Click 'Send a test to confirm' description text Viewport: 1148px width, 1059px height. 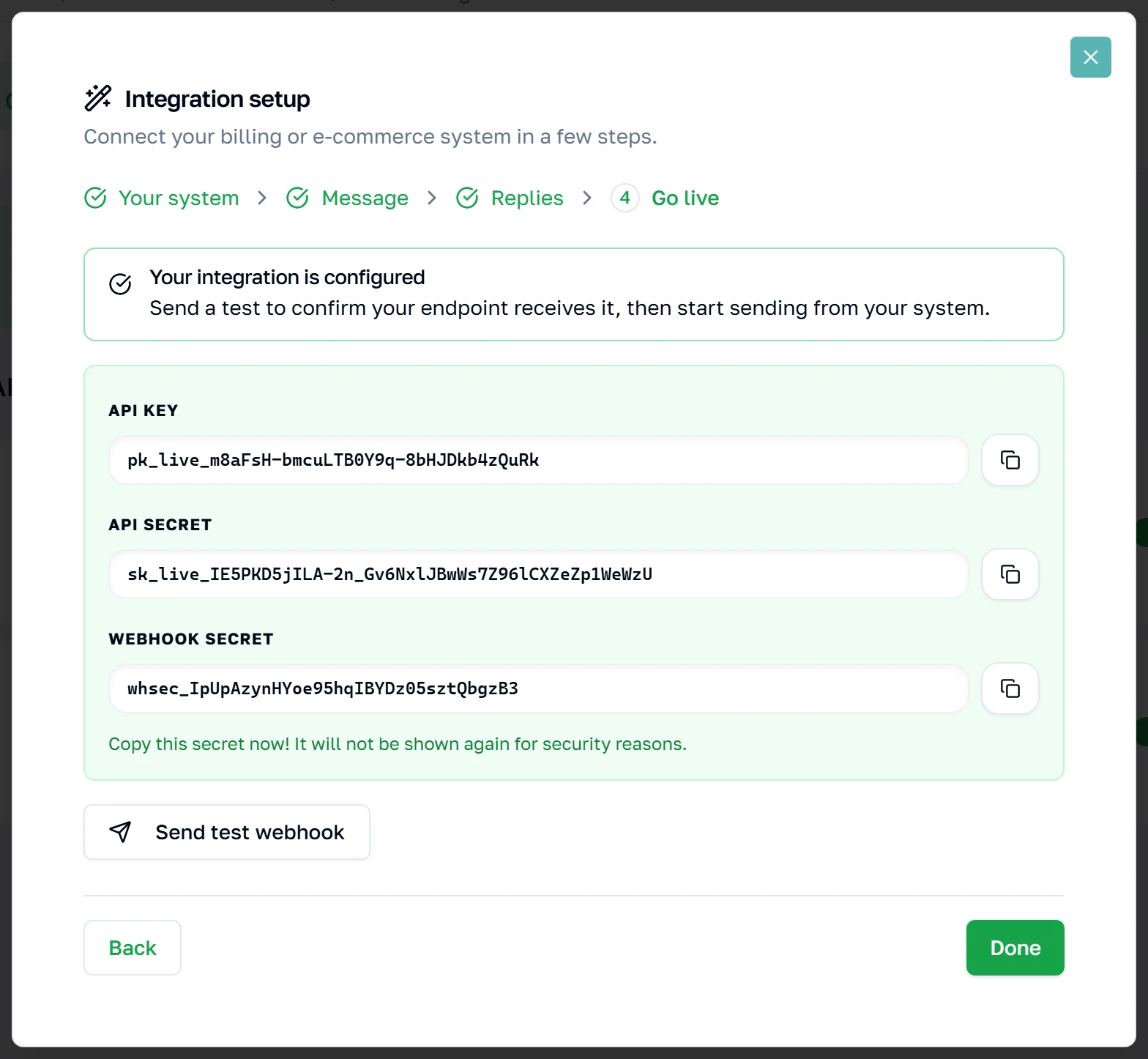pos(570,308)
